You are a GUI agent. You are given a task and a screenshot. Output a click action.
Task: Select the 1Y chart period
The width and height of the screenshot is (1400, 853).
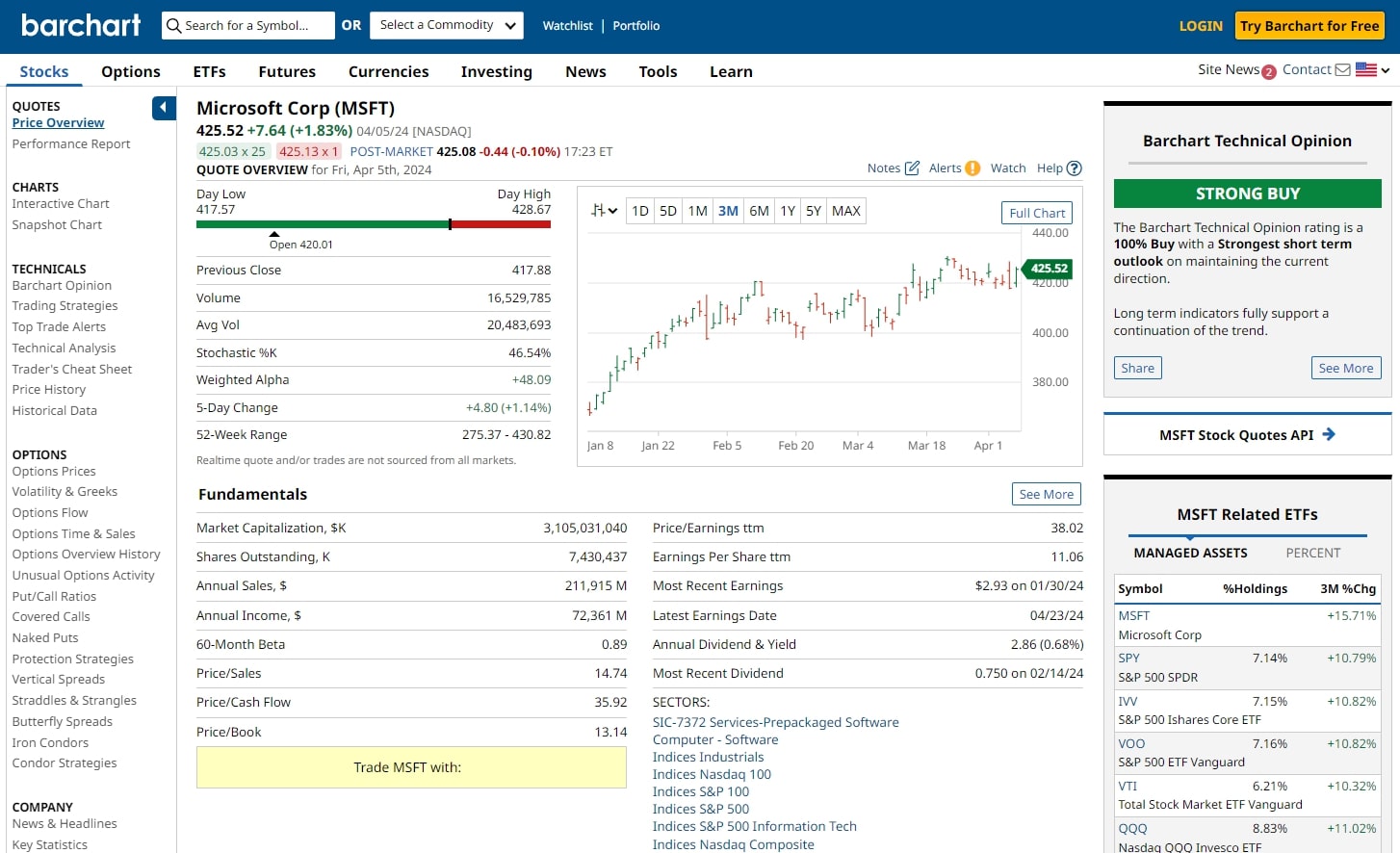point(788,211)
